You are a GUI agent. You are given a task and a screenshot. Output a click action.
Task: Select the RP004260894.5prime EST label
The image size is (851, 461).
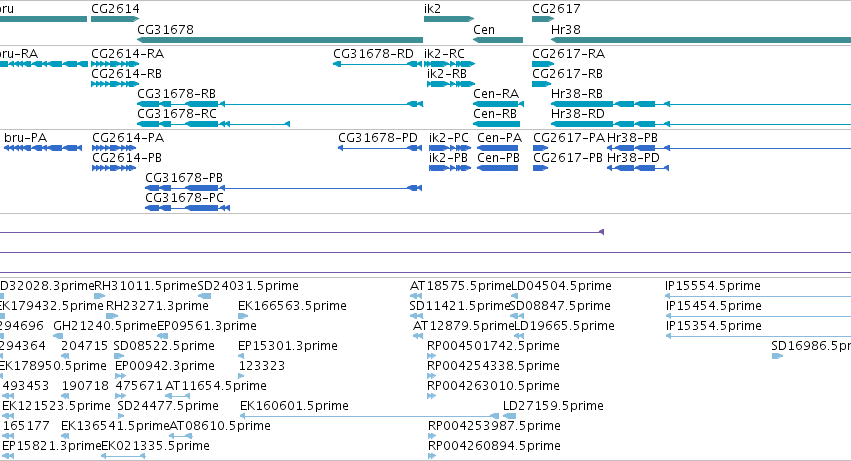click(x=494, y=446)
